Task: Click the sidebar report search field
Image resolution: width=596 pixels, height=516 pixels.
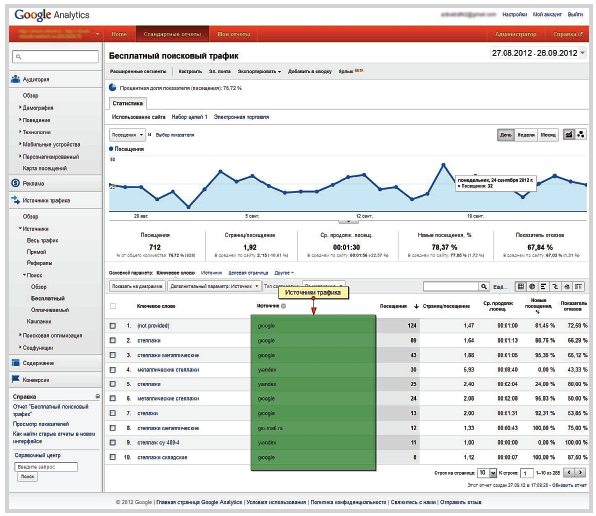Action: click(x=55, y=57)
